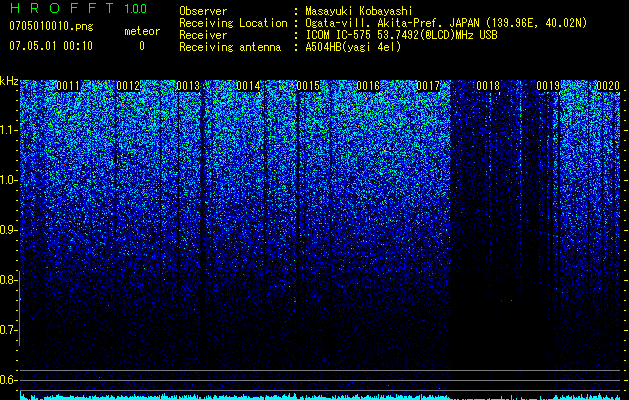Click the Receiving Location label

click(233, 23)
